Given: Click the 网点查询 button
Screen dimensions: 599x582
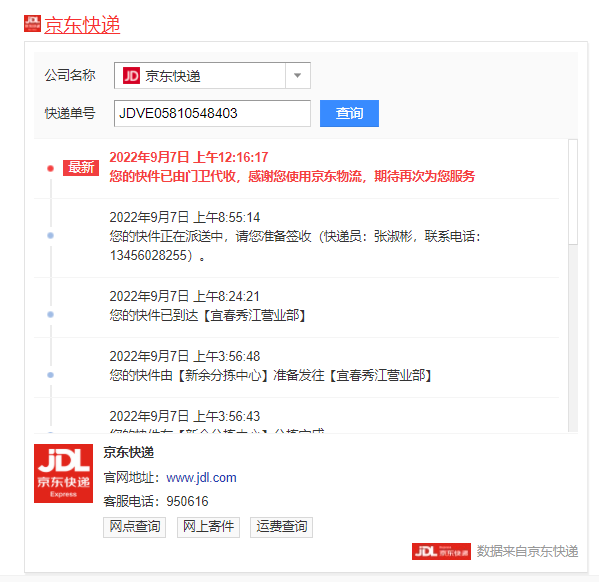Looking at the screenshot, I should tap(134, 527).
